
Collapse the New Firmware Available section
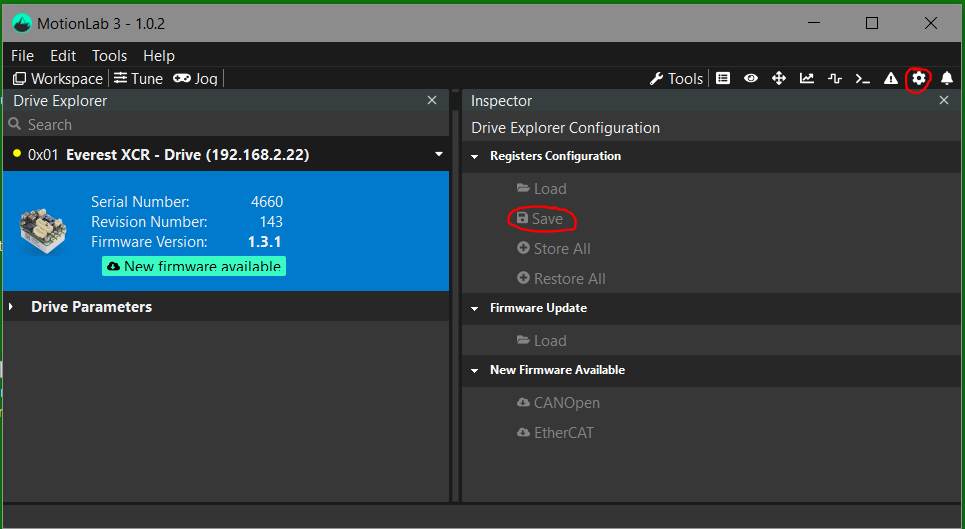pos(475,370)
